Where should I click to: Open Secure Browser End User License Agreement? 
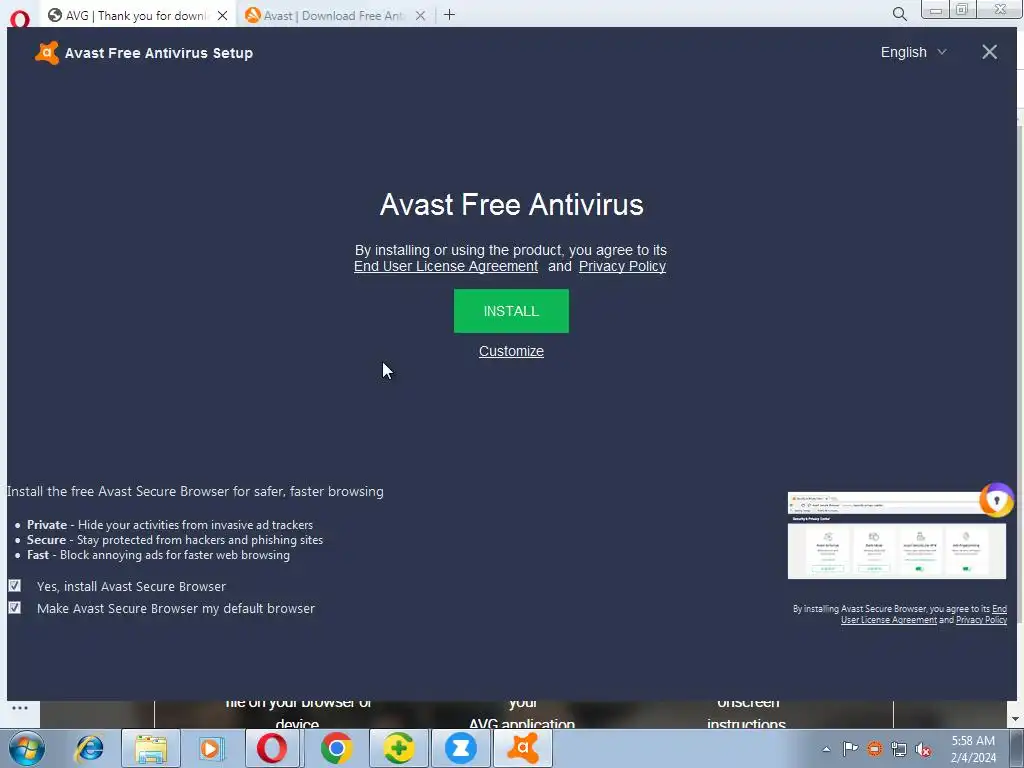[923, 615]
